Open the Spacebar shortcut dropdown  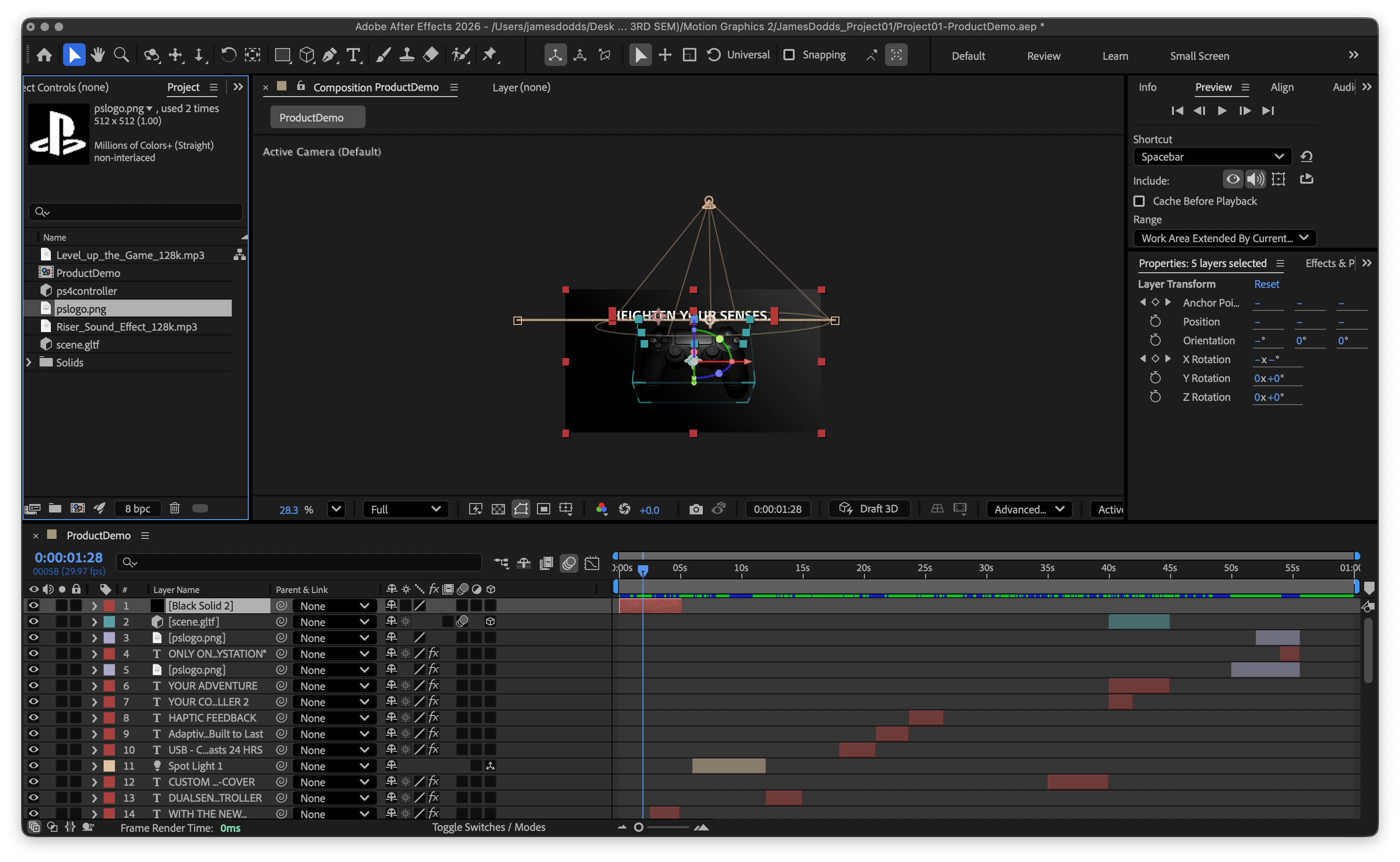point(1212,157)
